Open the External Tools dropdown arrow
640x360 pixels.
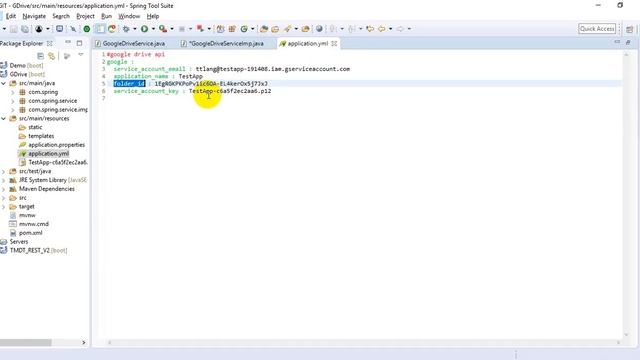click(x=171, y=29)
